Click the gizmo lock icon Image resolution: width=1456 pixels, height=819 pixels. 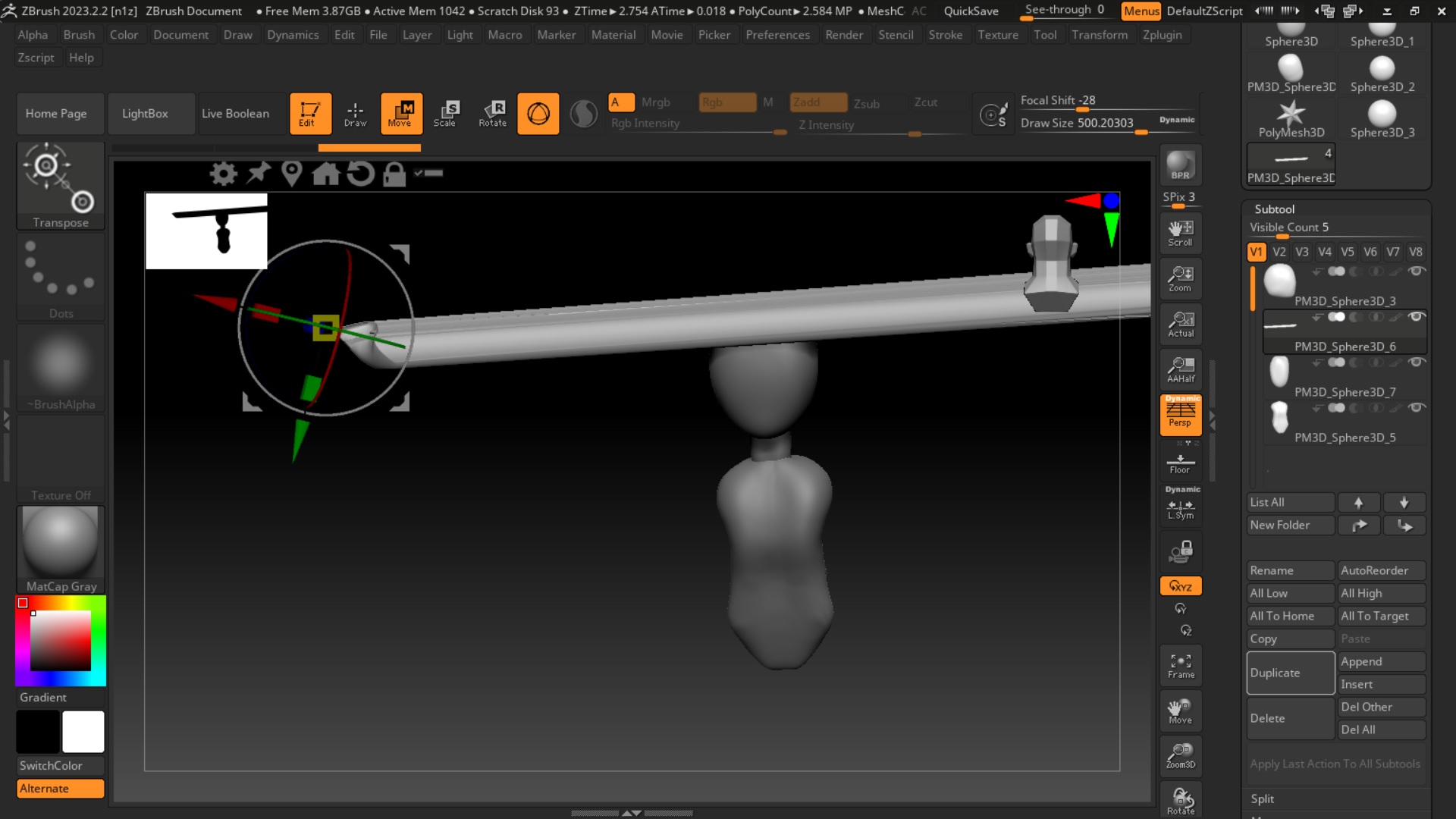pos(394,174)
